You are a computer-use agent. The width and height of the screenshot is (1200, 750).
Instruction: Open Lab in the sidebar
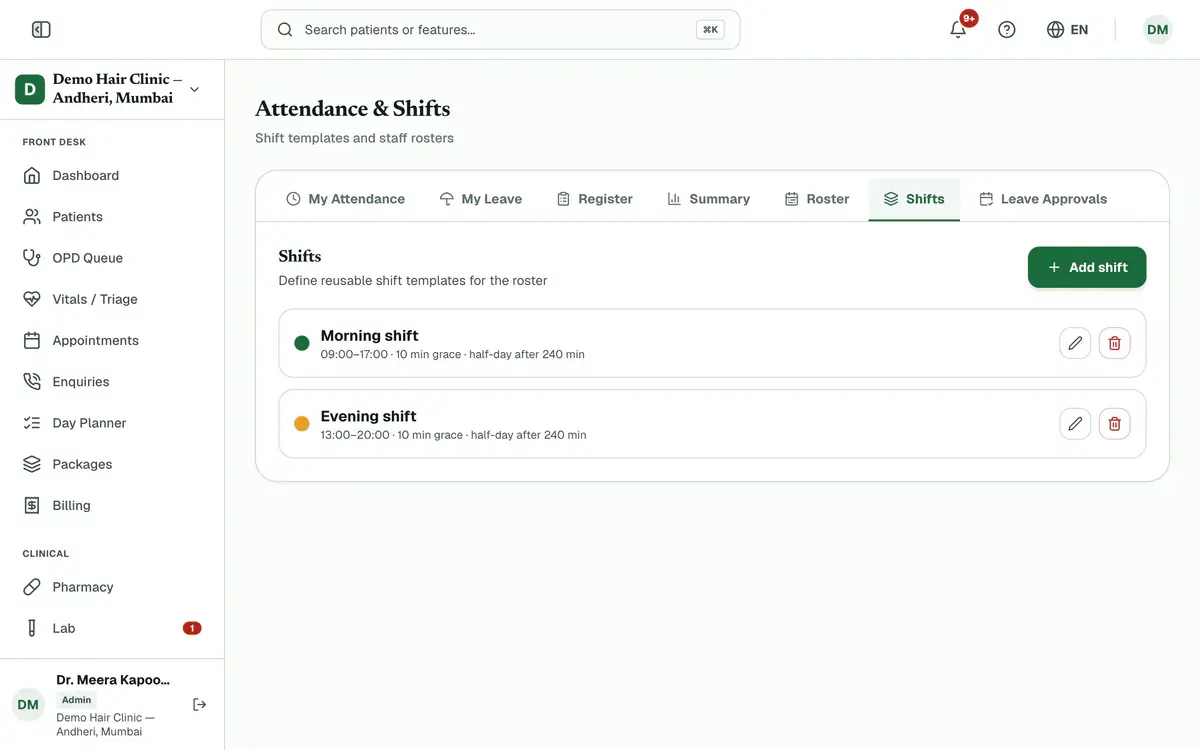(112, 628)
